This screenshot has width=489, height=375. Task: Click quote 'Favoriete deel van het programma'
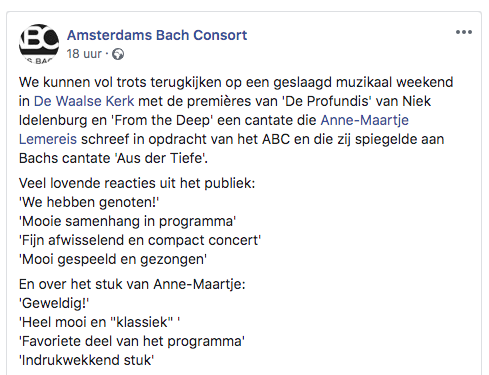pos(132,341)
